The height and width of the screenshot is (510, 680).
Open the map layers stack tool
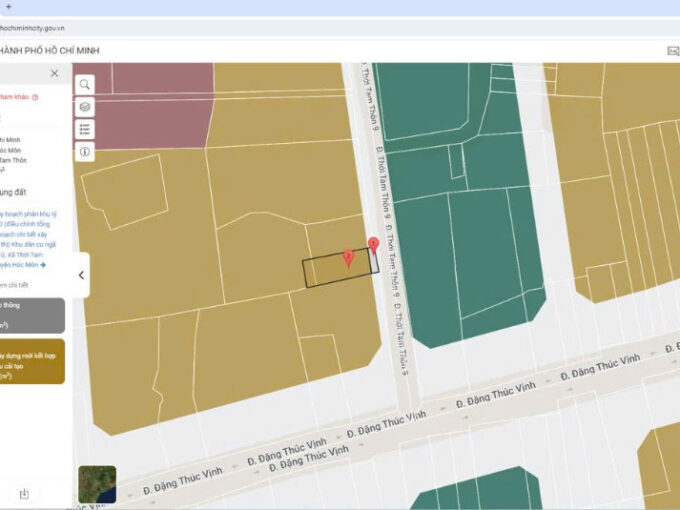click(85, 107)
